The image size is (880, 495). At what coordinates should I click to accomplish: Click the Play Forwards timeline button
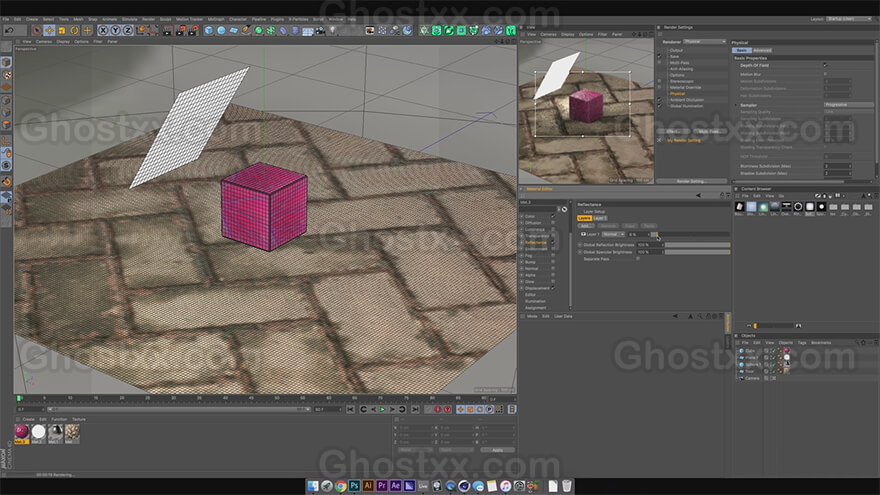click(x=383, y=410)
